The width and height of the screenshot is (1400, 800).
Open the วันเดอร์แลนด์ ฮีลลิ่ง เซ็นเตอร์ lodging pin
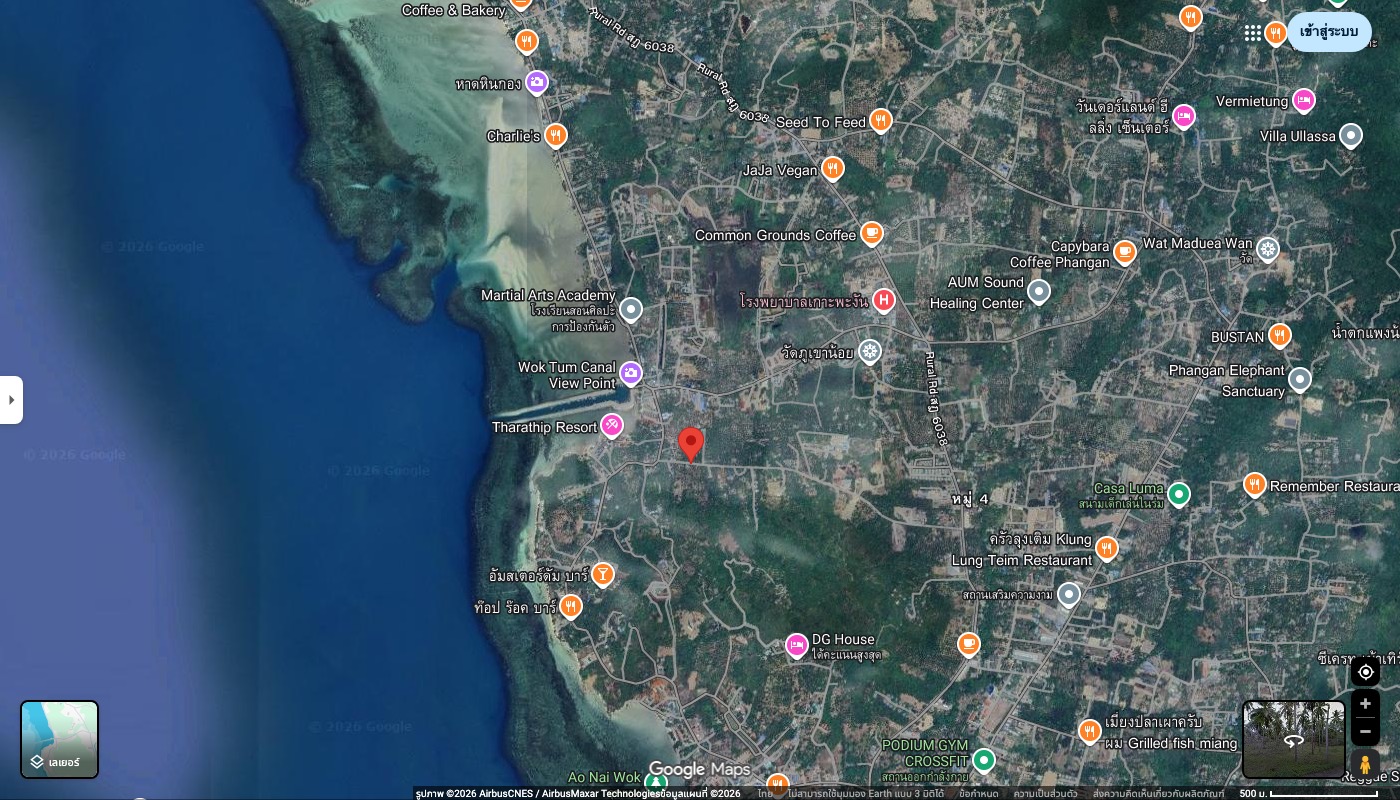point(1184,116)
